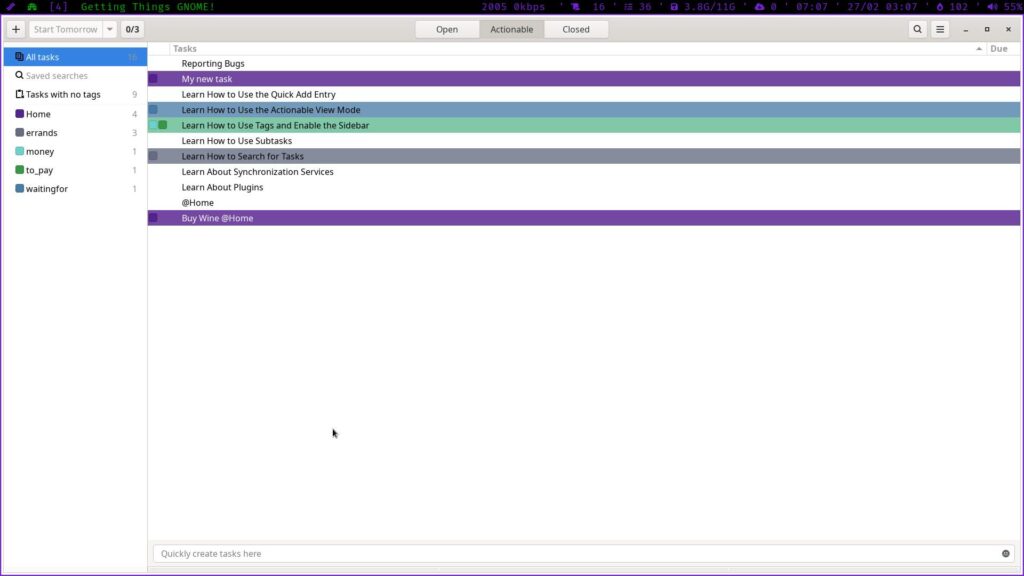Select Learn How to Use Subtasks task
Image resolution: width=1024 pixels, height=576 pixels.
point(584,141)
